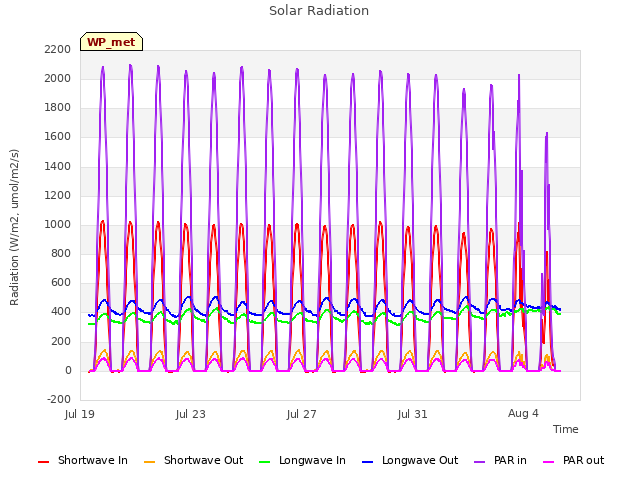Click the 1000 y-axis tick label

pyautogui.click(x=58, y=224)
